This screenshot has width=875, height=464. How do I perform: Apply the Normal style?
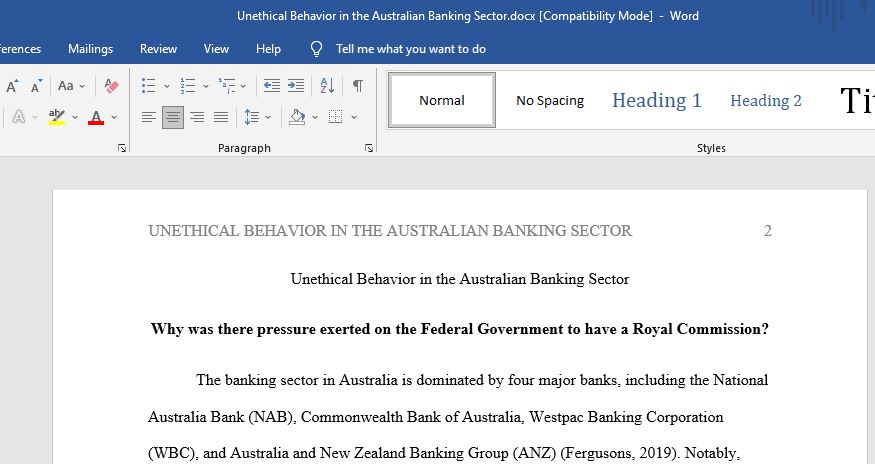point(442,101)
